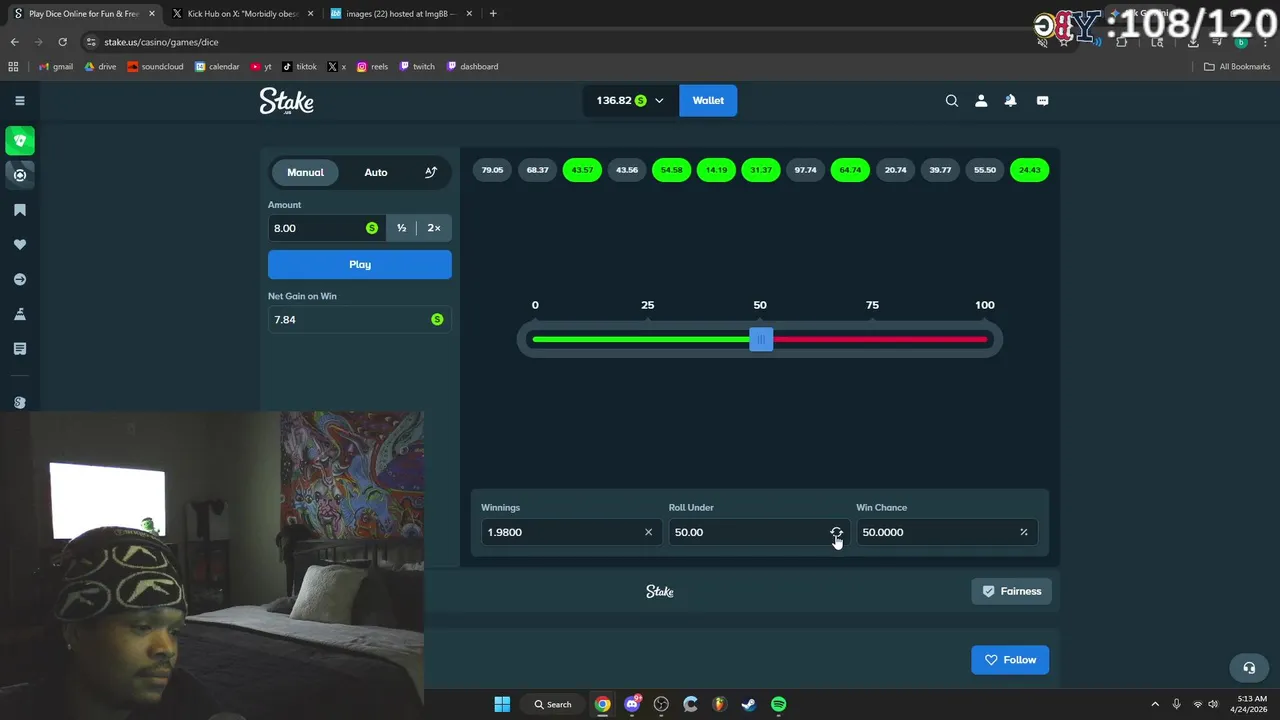The width and height of the screenshot is (1280, 720).
Task: Click the browser address bar
Action: pyautogui.click(x=560, y=42)
